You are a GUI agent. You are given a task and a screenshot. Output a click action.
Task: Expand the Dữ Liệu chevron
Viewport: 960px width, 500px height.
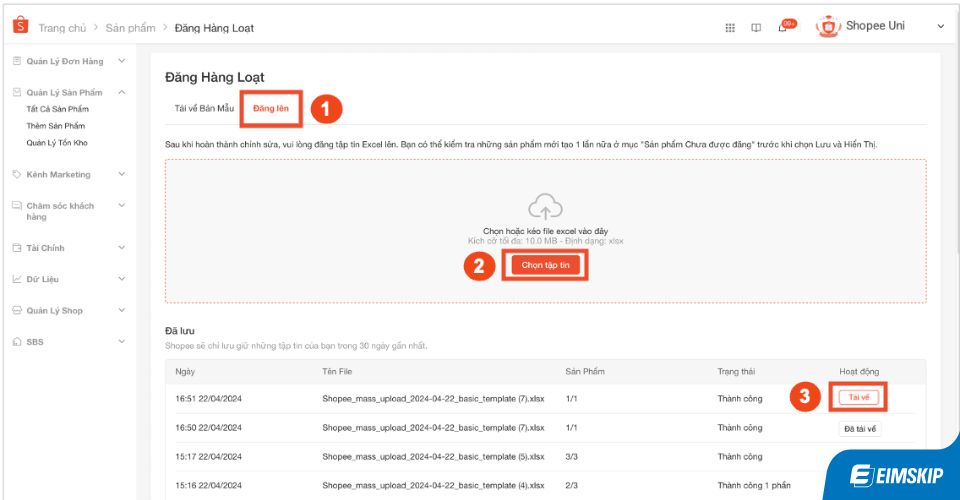pos(122,278)
